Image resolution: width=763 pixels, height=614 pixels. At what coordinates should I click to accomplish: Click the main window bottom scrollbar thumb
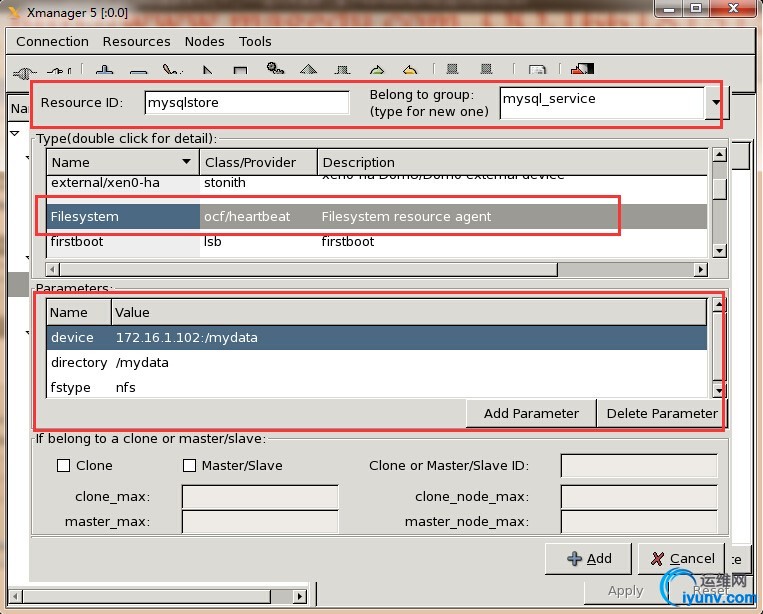point(146,596)
